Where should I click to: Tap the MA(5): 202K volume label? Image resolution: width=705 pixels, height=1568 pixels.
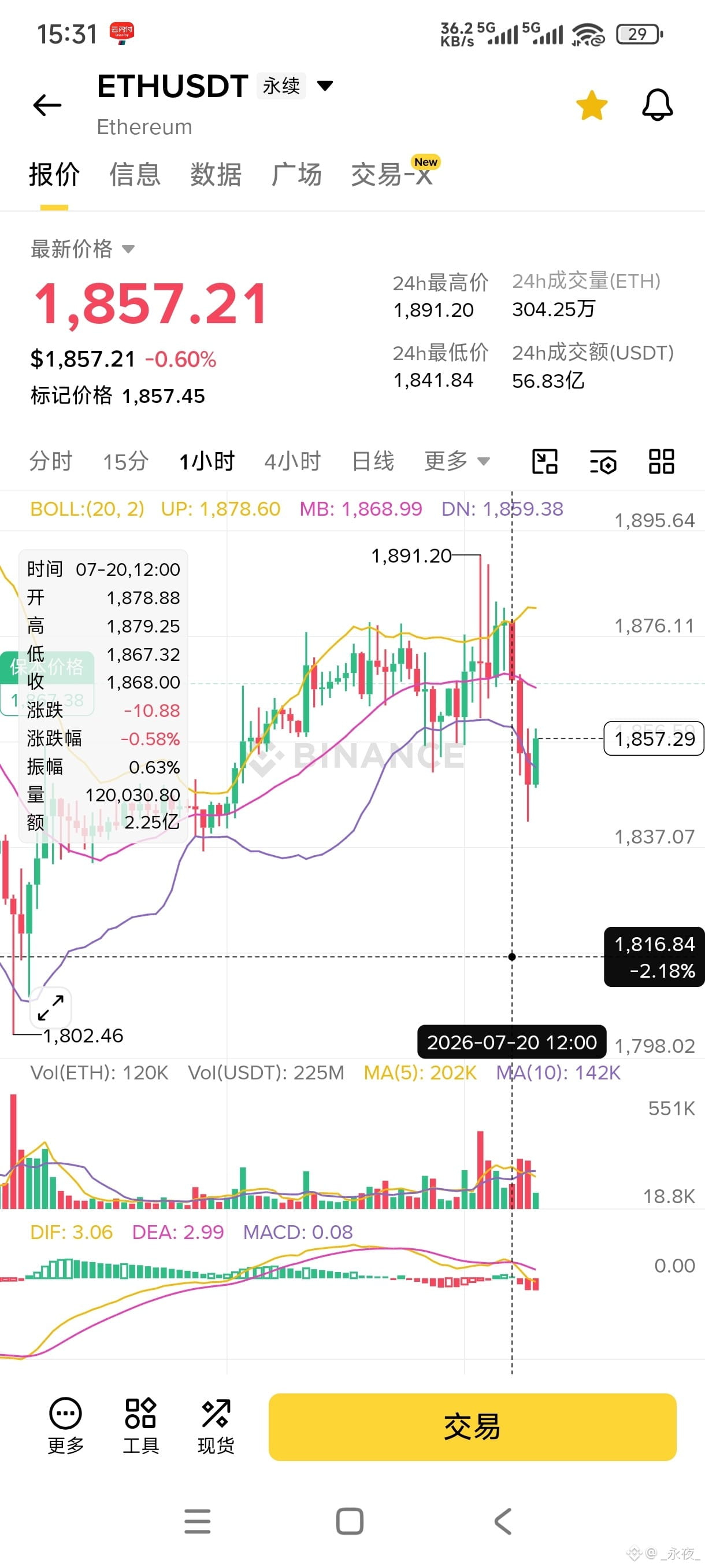point(420,1073)
